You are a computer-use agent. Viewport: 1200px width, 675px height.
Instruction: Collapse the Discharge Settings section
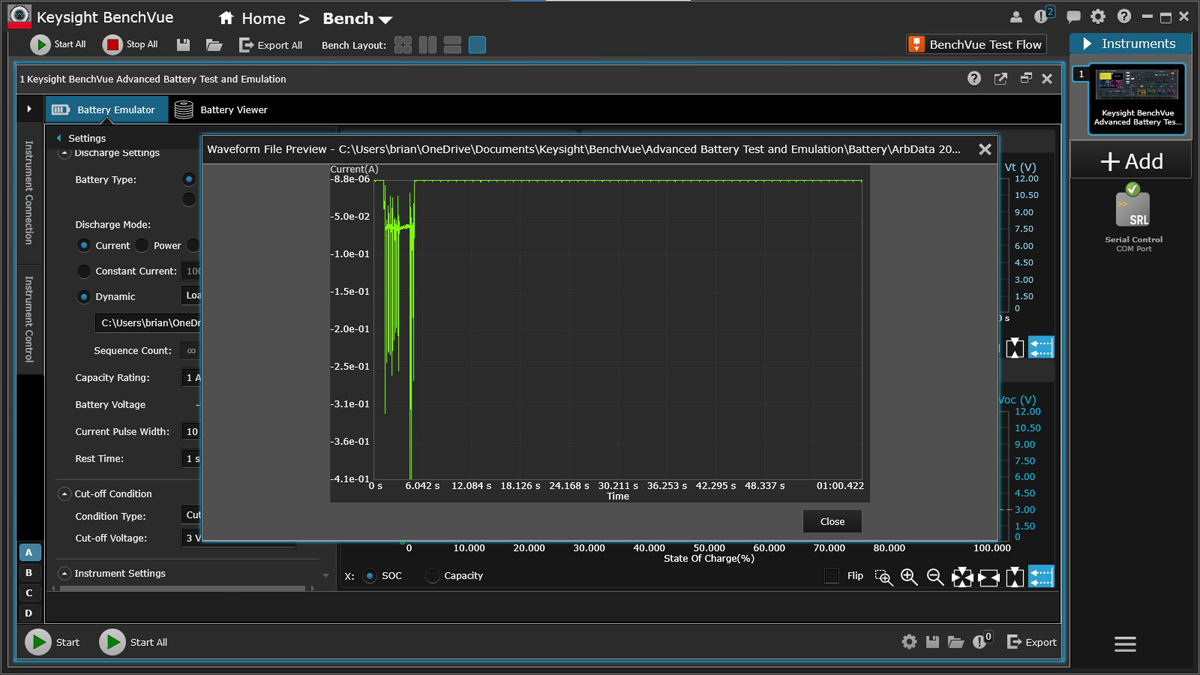(x=65, y=153)
